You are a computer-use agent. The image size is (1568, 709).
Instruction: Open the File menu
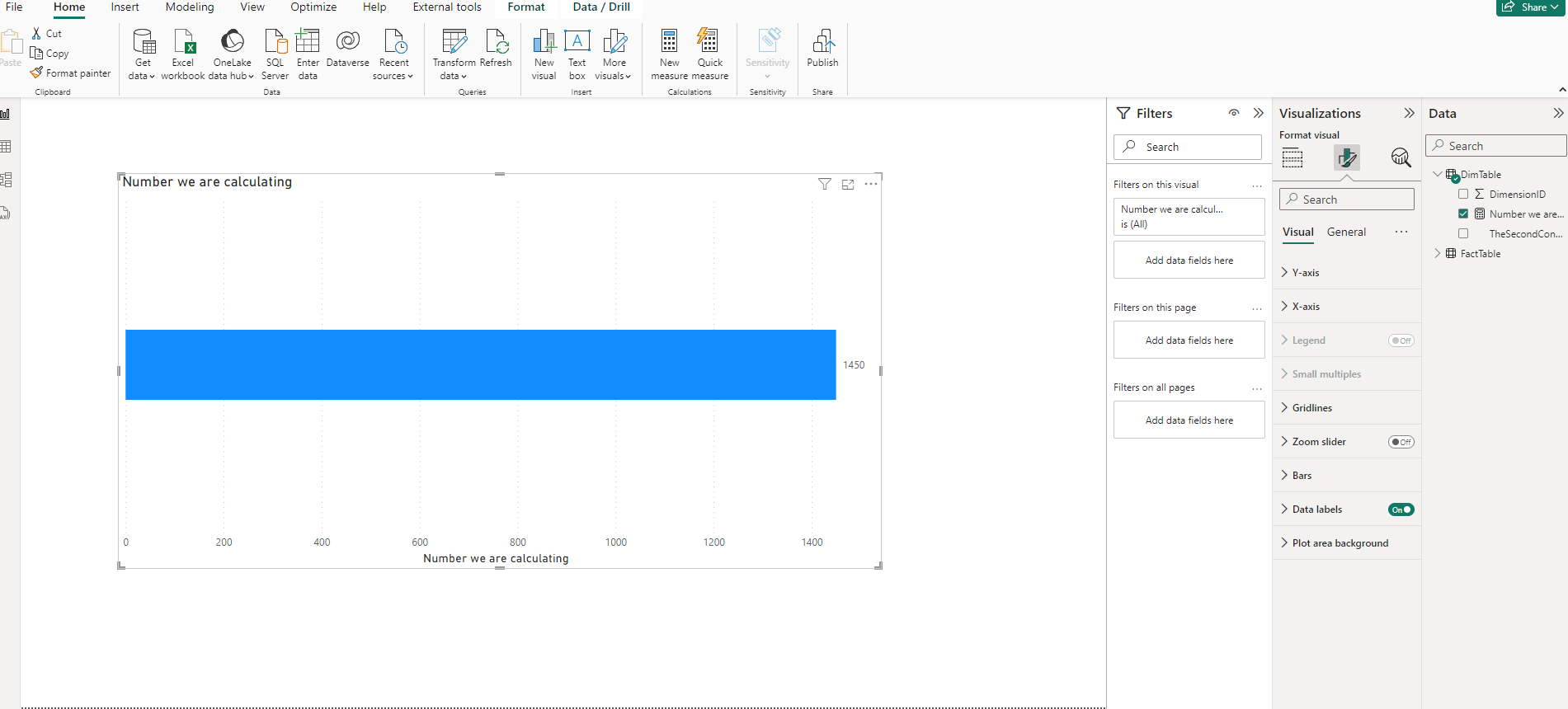14,7
